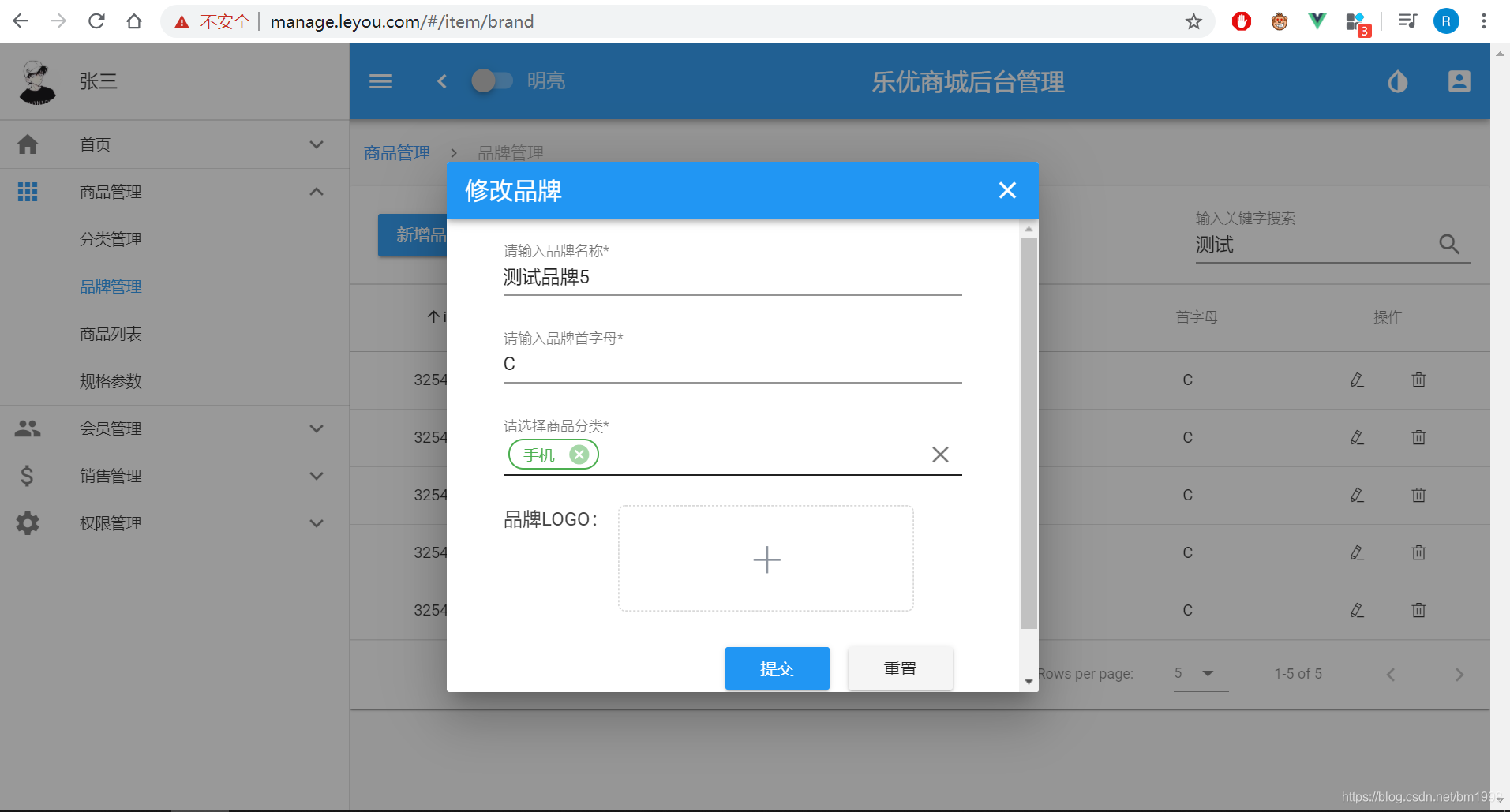Select 商品列表 in the sidebar menu
Image resolution: width=1510 pixels, height=812 pixels.
(111, 333)
